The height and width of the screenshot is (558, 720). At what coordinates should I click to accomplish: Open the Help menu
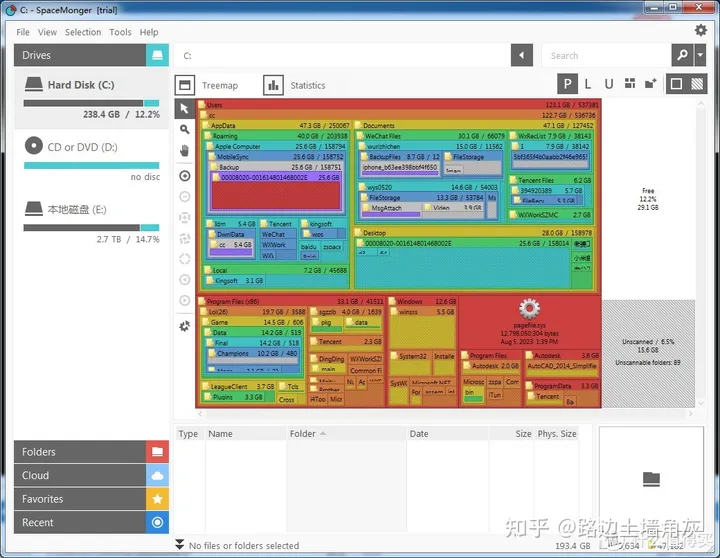(149, 32)
